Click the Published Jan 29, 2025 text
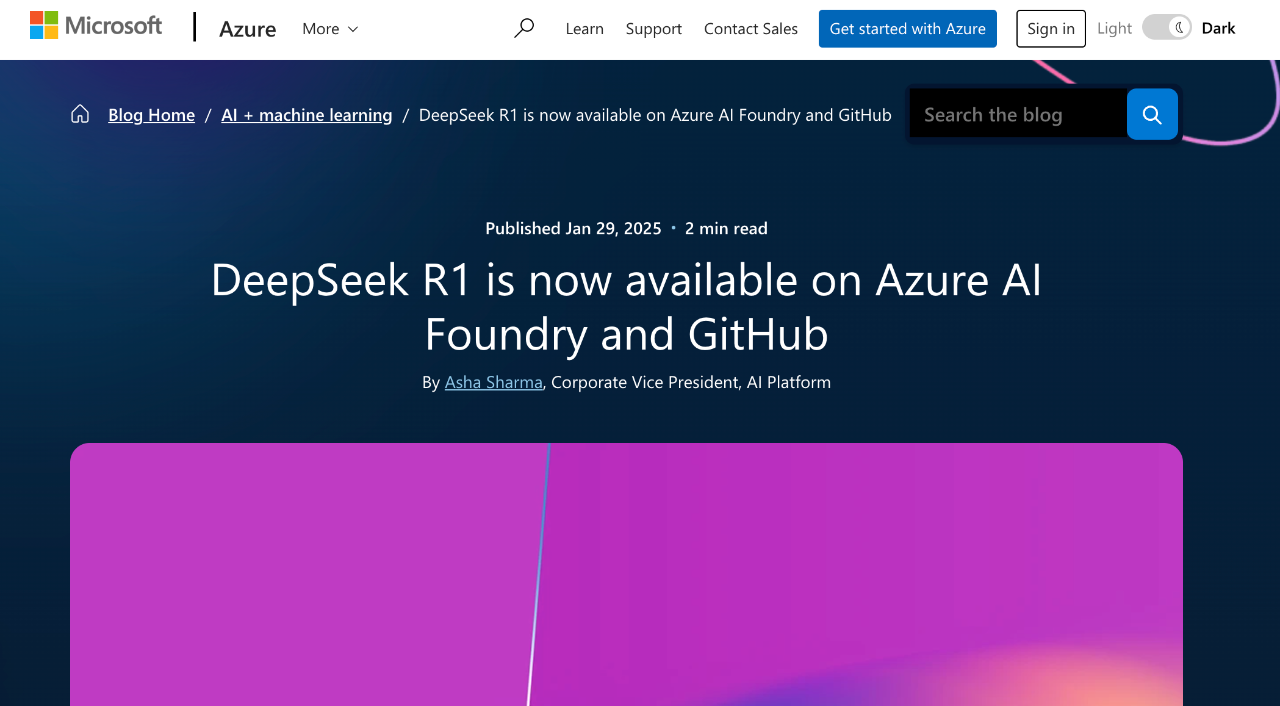 tap(573, 228)
